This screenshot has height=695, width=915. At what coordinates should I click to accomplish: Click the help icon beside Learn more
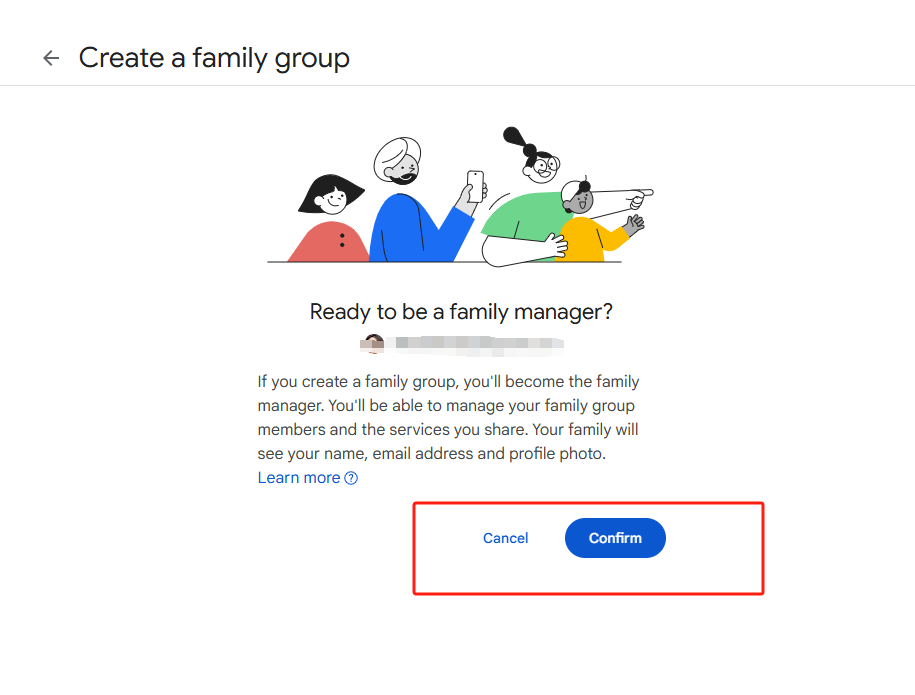point(351,478)
